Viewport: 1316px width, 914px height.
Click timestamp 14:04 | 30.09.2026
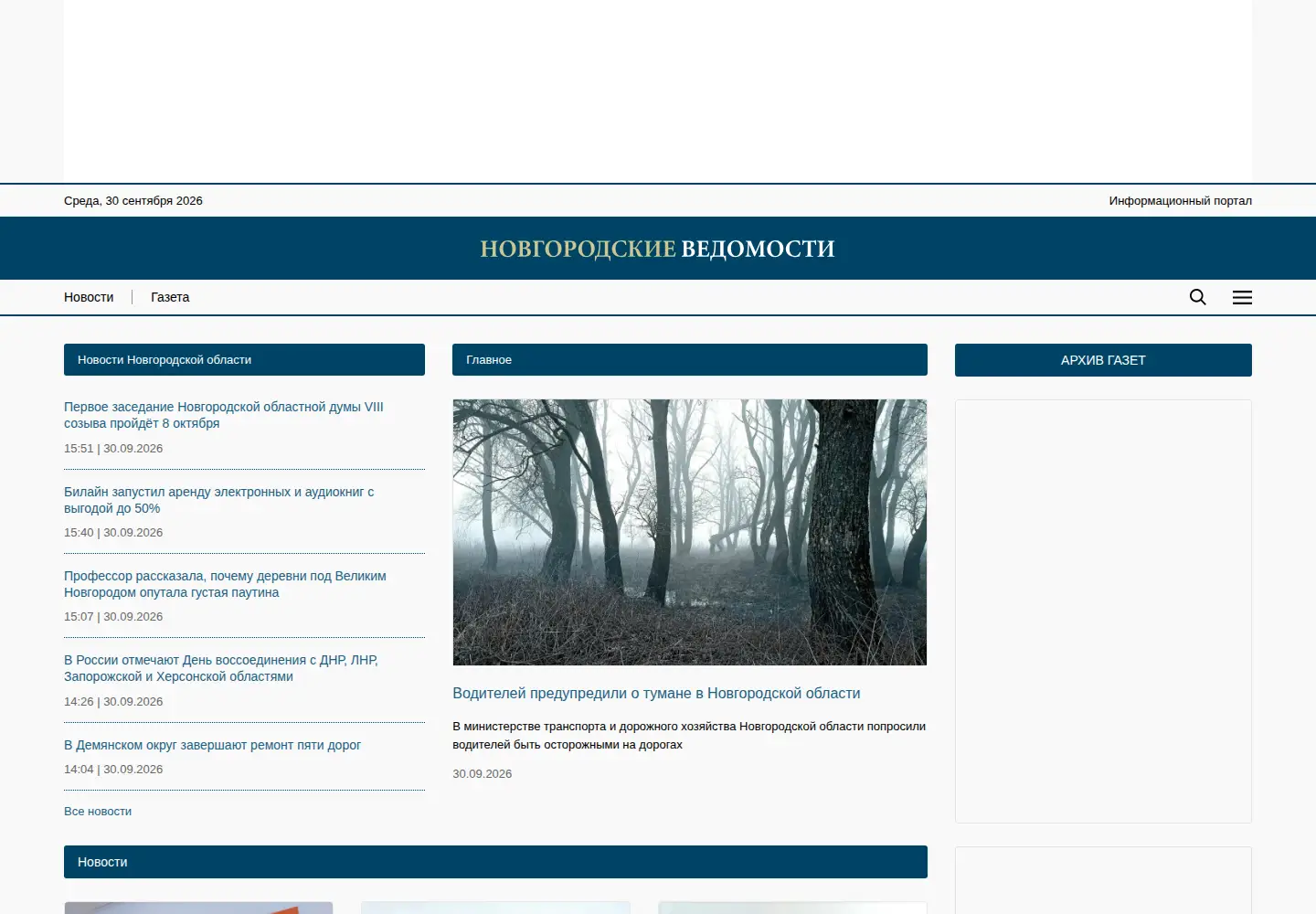113,770
